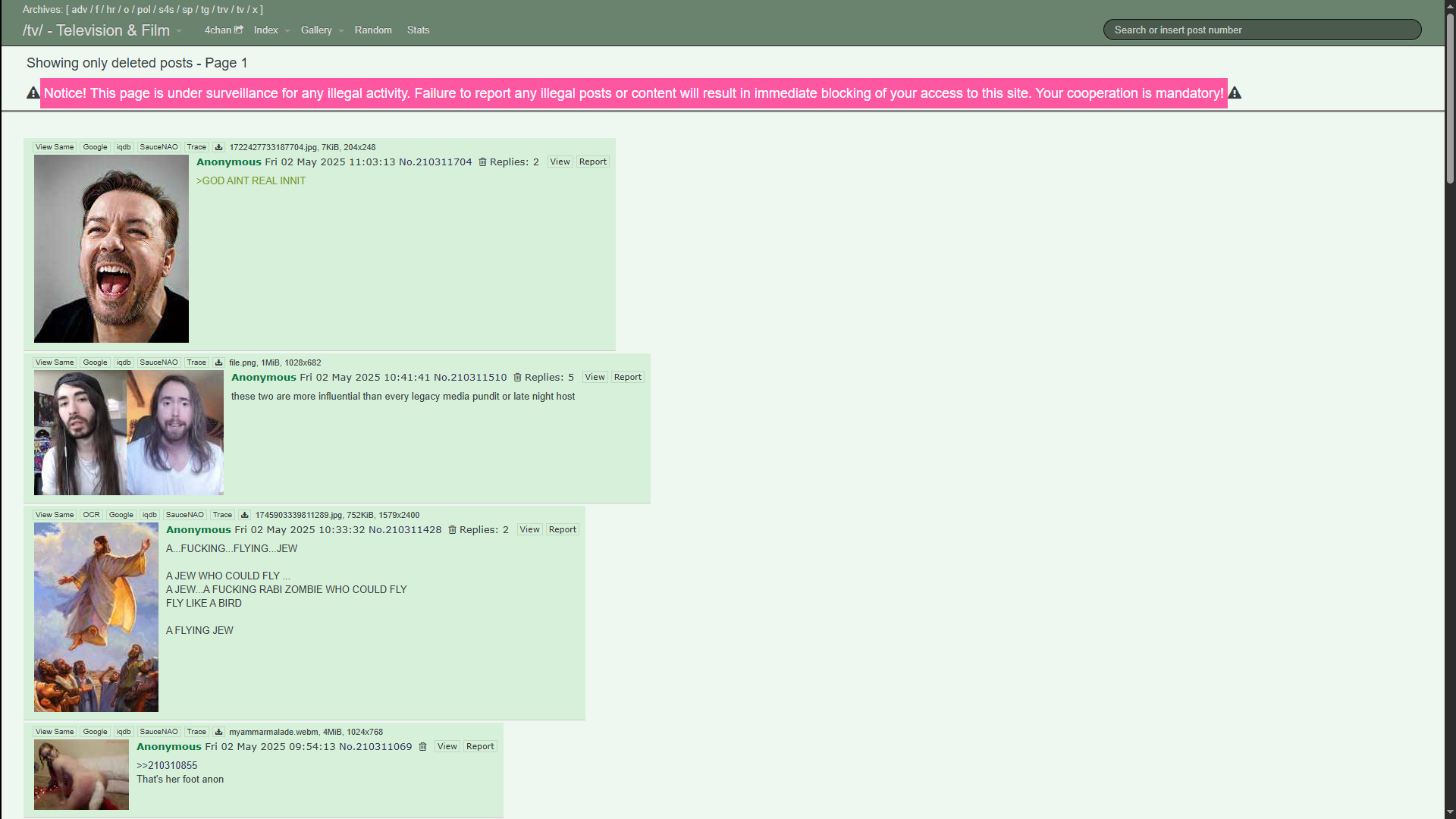Click Trace for 1722427733187704.jpg
The image size is (1456, 819).
point(196,147)
